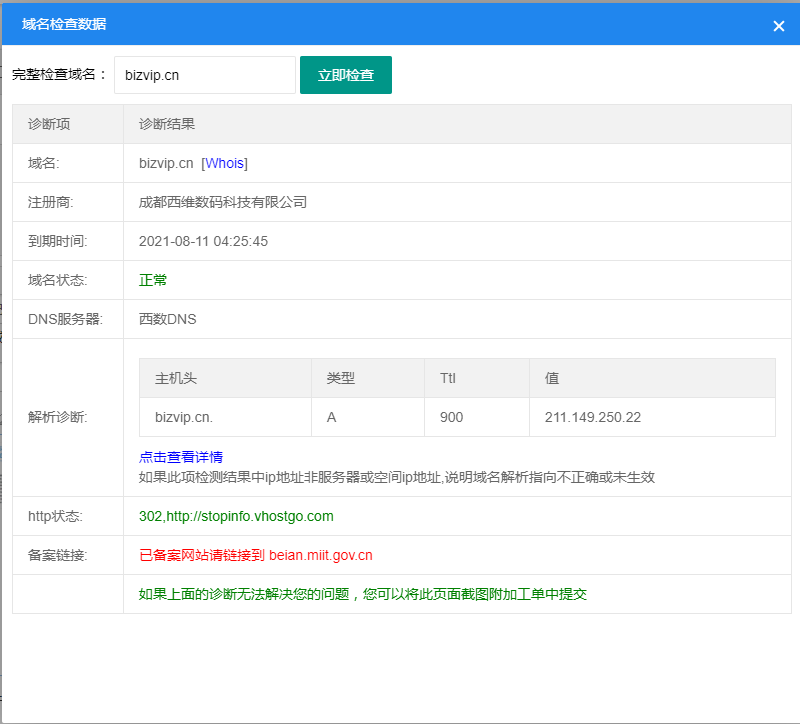Click the stopinfo.vhostgo.com http status text

[236, 516]
